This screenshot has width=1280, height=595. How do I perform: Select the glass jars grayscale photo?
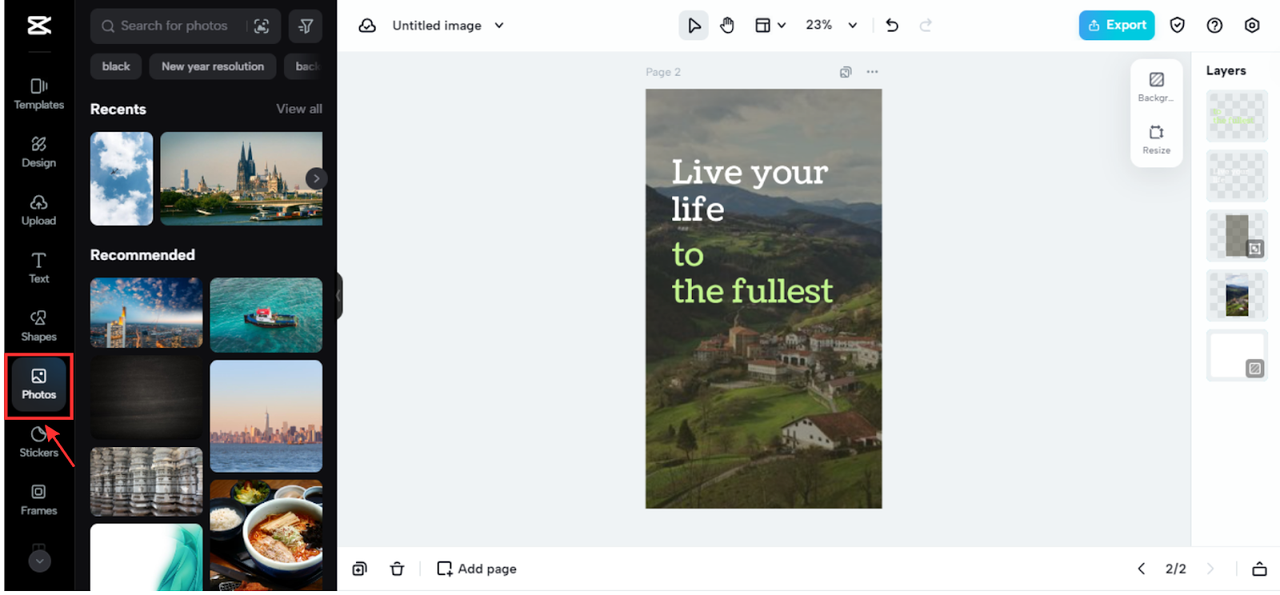pyautogui.click(x=146, y=482)
